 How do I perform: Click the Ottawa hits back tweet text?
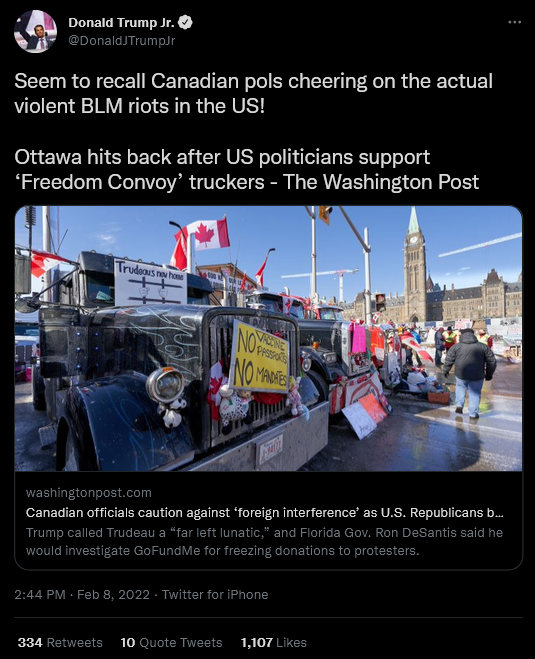pos(247,169)
